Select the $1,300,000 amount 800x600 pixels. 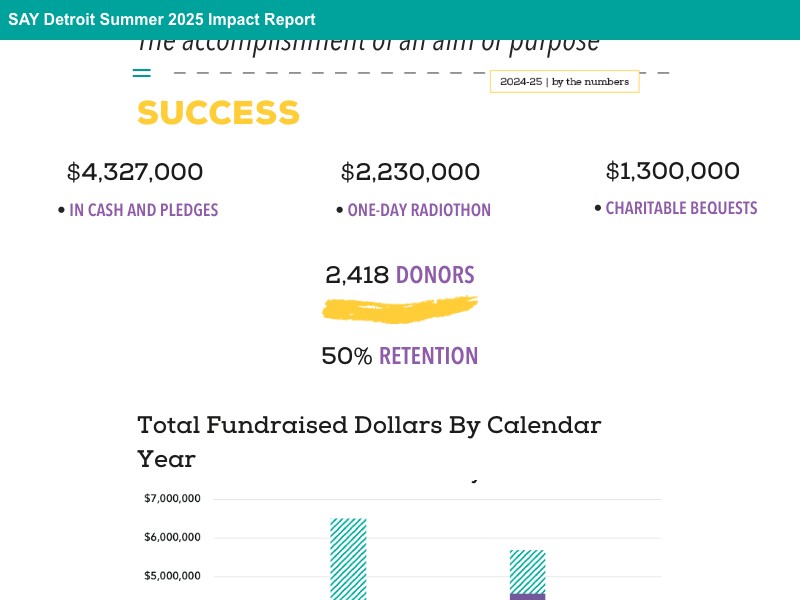click(673, 171)
